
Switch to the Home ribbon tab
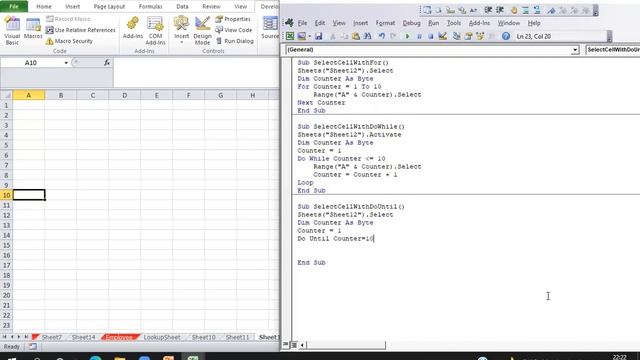(x=44, y=6)
